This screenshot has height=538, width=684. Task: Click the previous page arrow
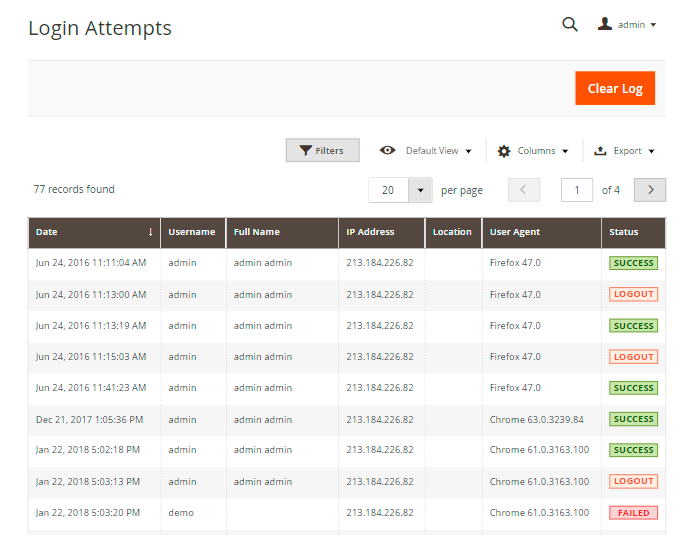524,190
